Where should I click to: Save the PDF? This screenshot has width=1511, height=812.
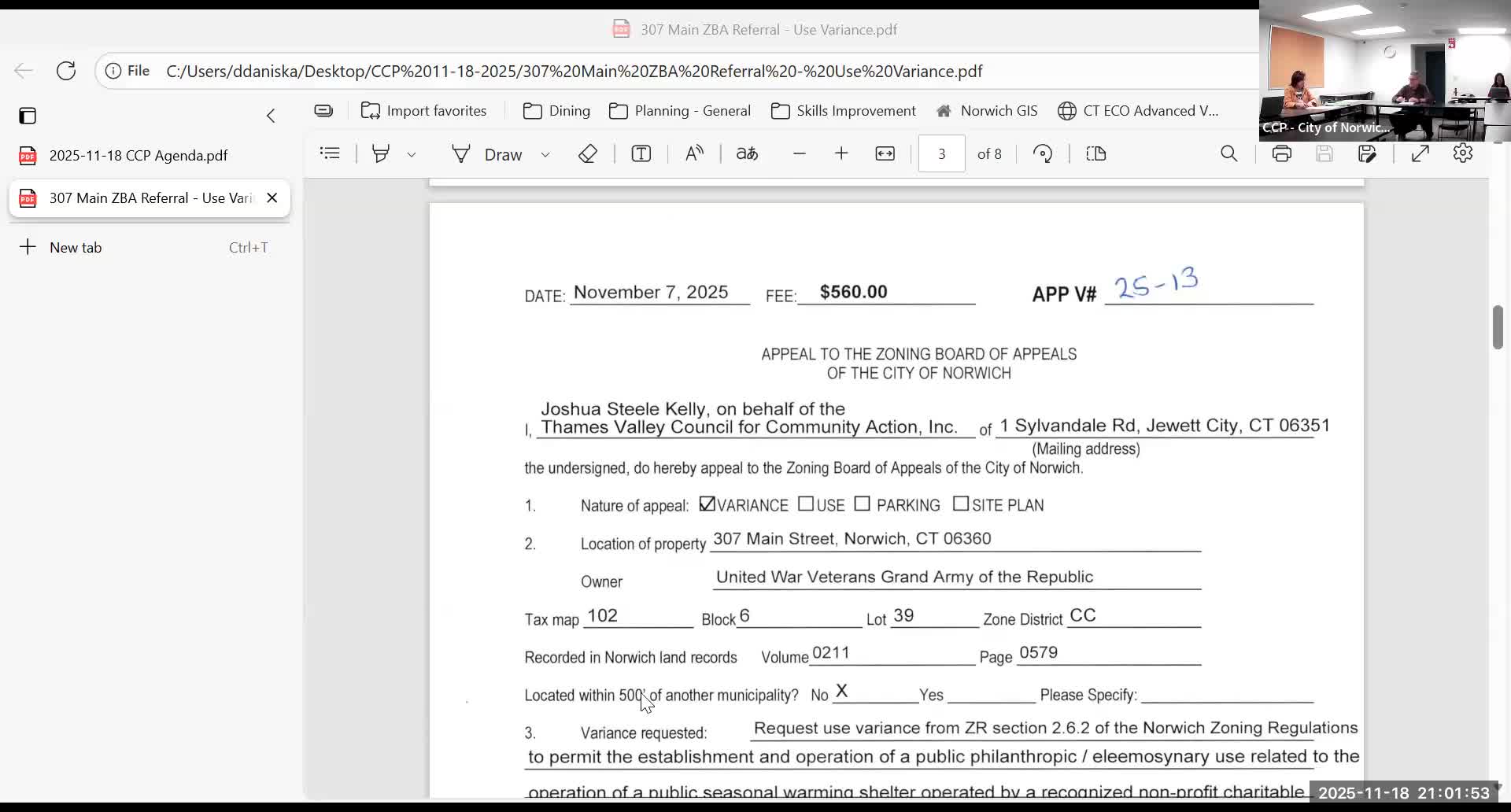pos(1324,154)
